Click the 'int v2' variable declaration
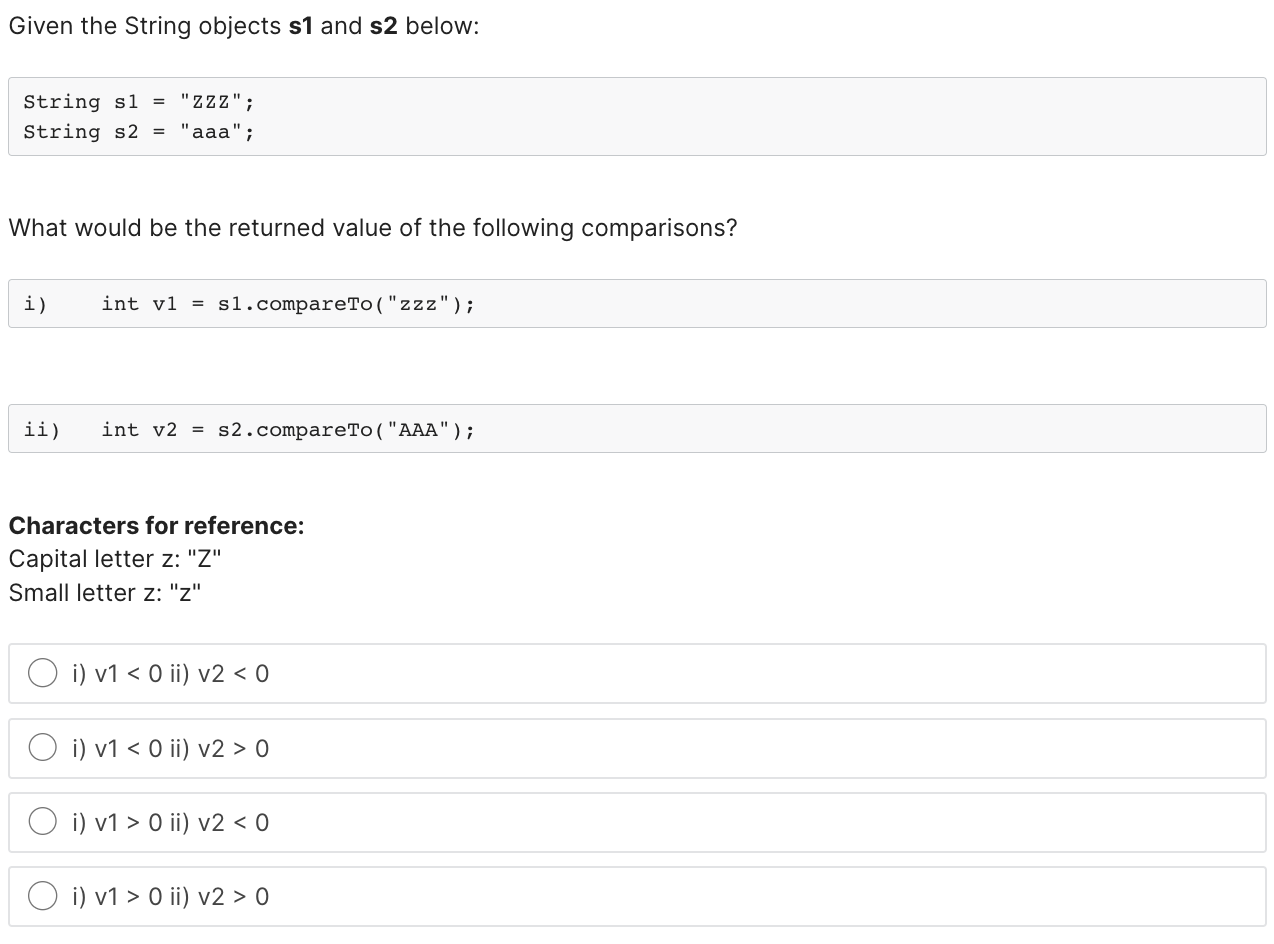 coord(139,430)
